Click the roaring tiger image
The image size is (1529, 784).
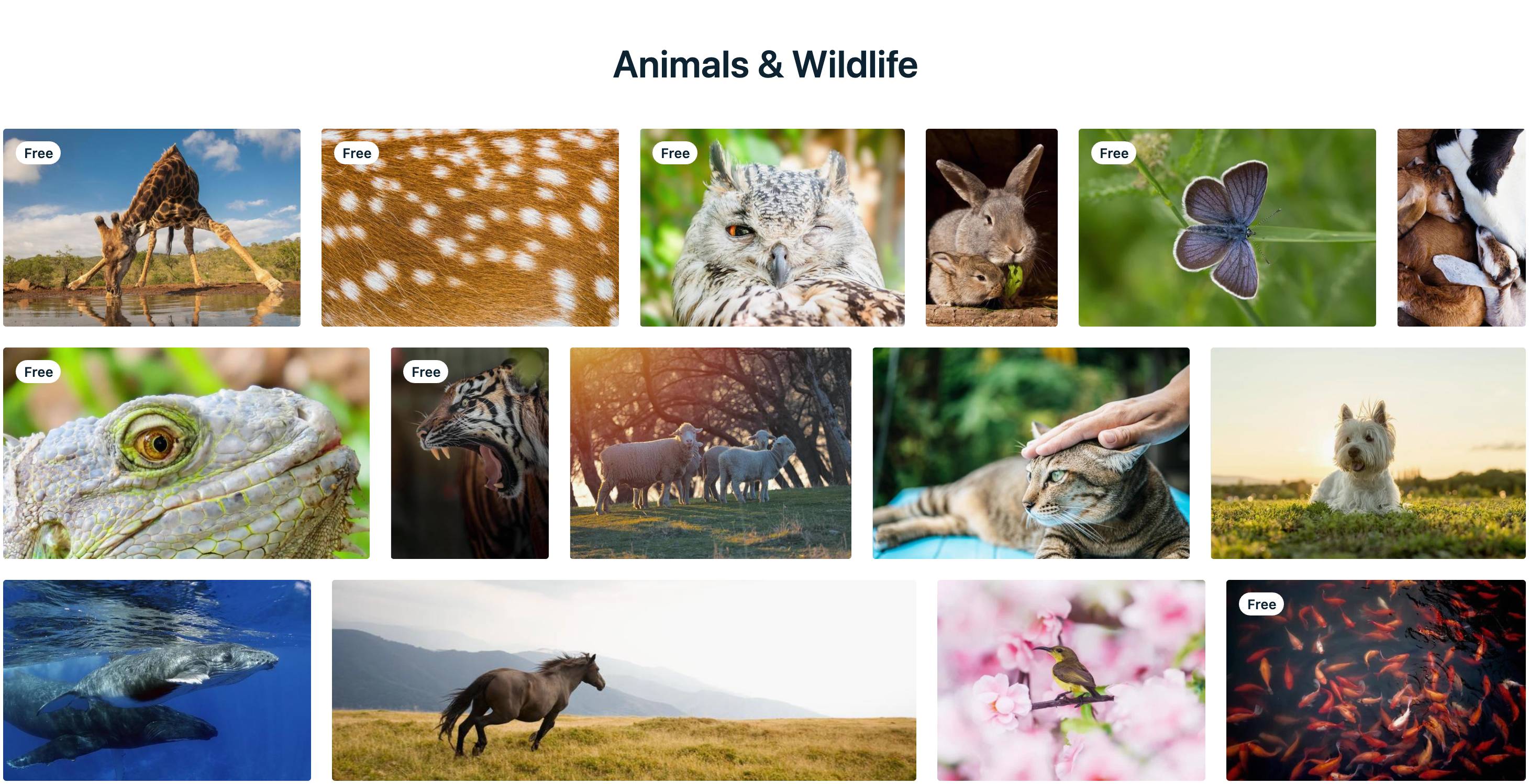(x=470, y=453)
